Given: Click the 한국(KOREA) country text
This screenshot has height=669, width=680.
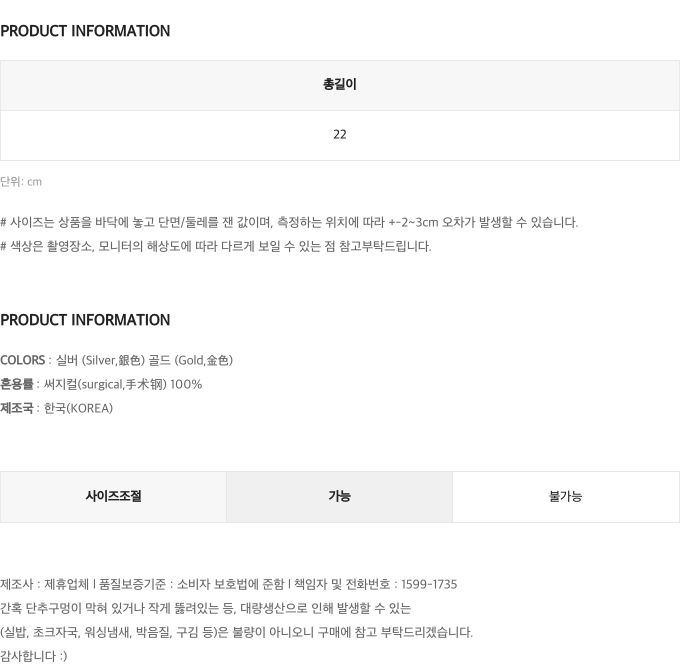Looking at the screenshot, I should point(79,408).
